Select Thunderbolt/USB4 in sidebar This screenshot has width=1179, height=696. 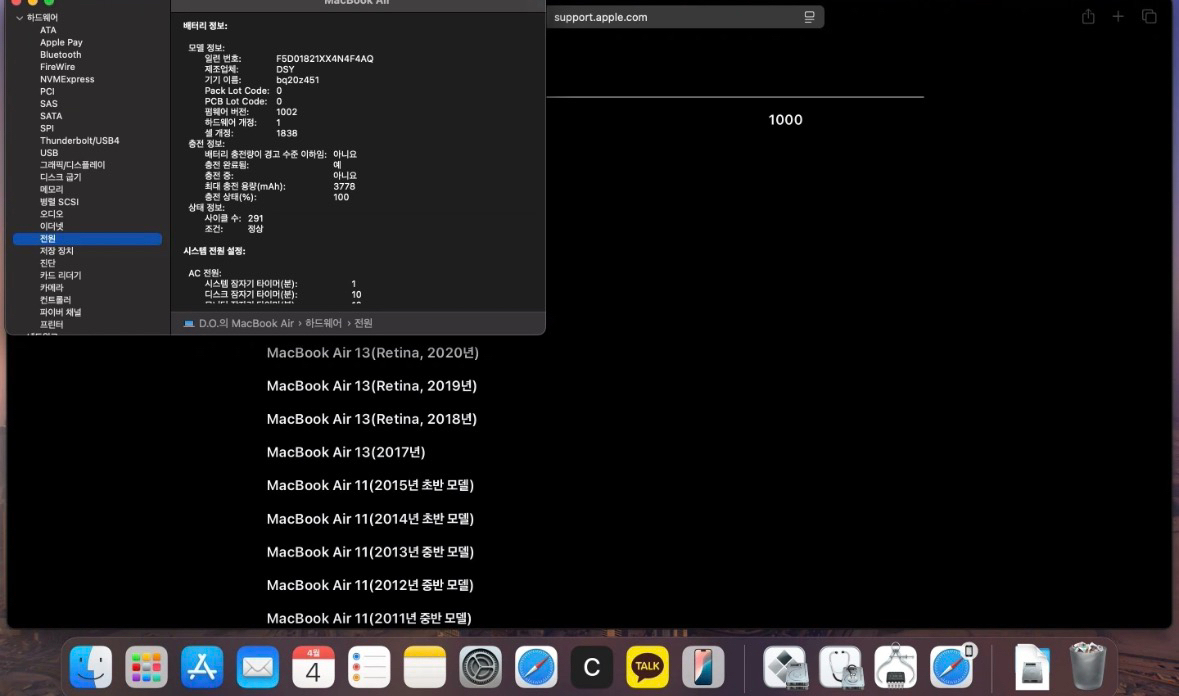79,141
